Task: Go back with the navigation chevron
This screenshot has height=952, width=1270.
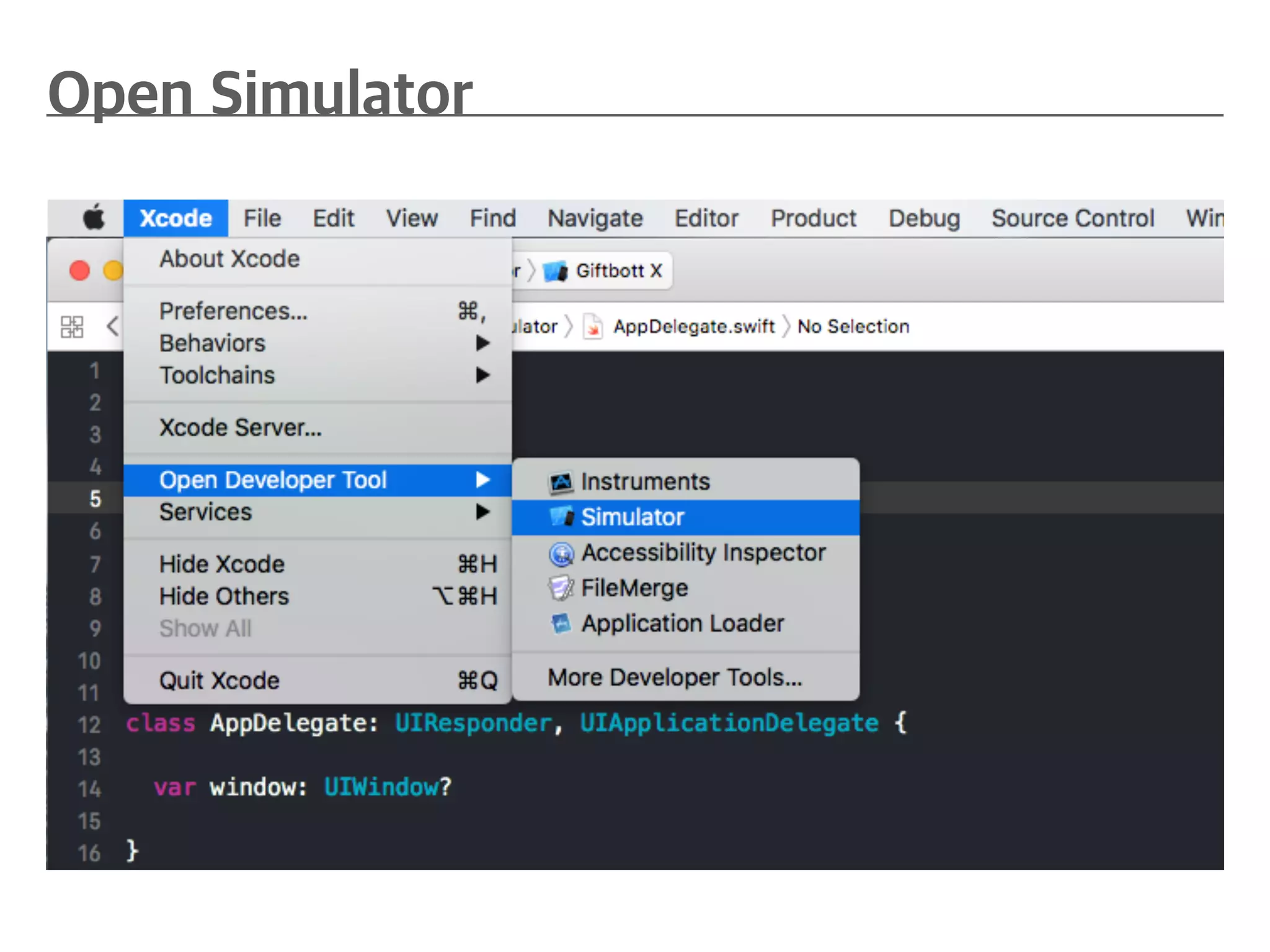Action: coord(112,326)
